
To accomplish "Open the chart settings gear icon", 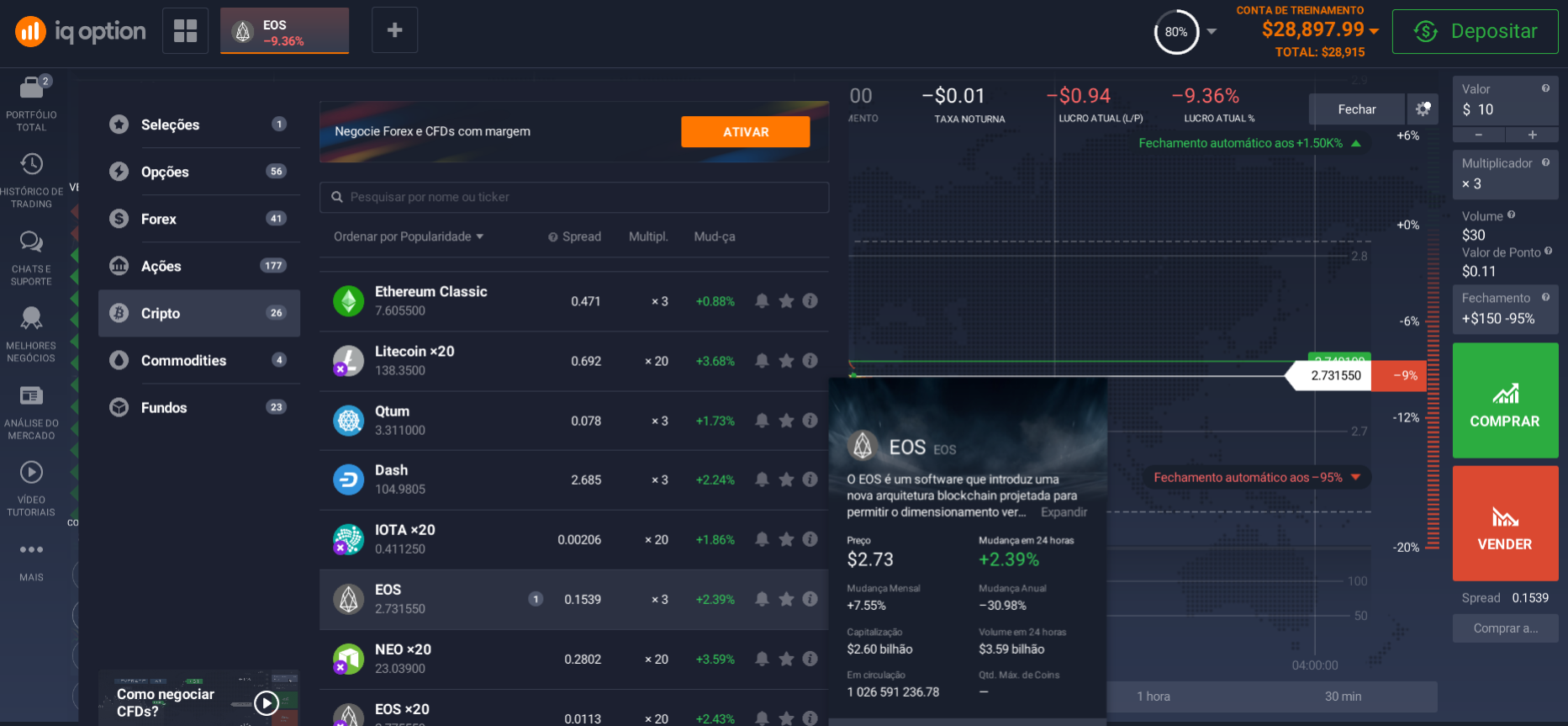I will tap(1423, 109).
